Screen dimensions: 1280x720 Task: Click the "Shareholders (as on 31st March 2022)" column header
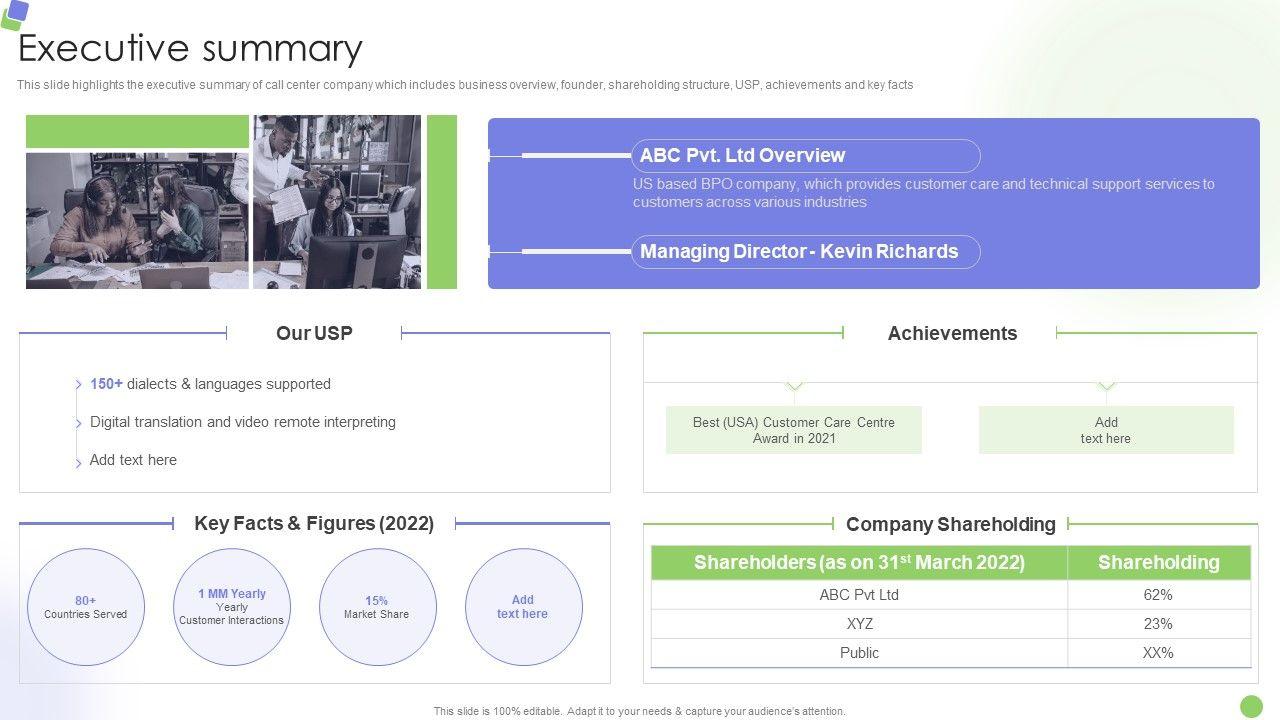[860, 563]
